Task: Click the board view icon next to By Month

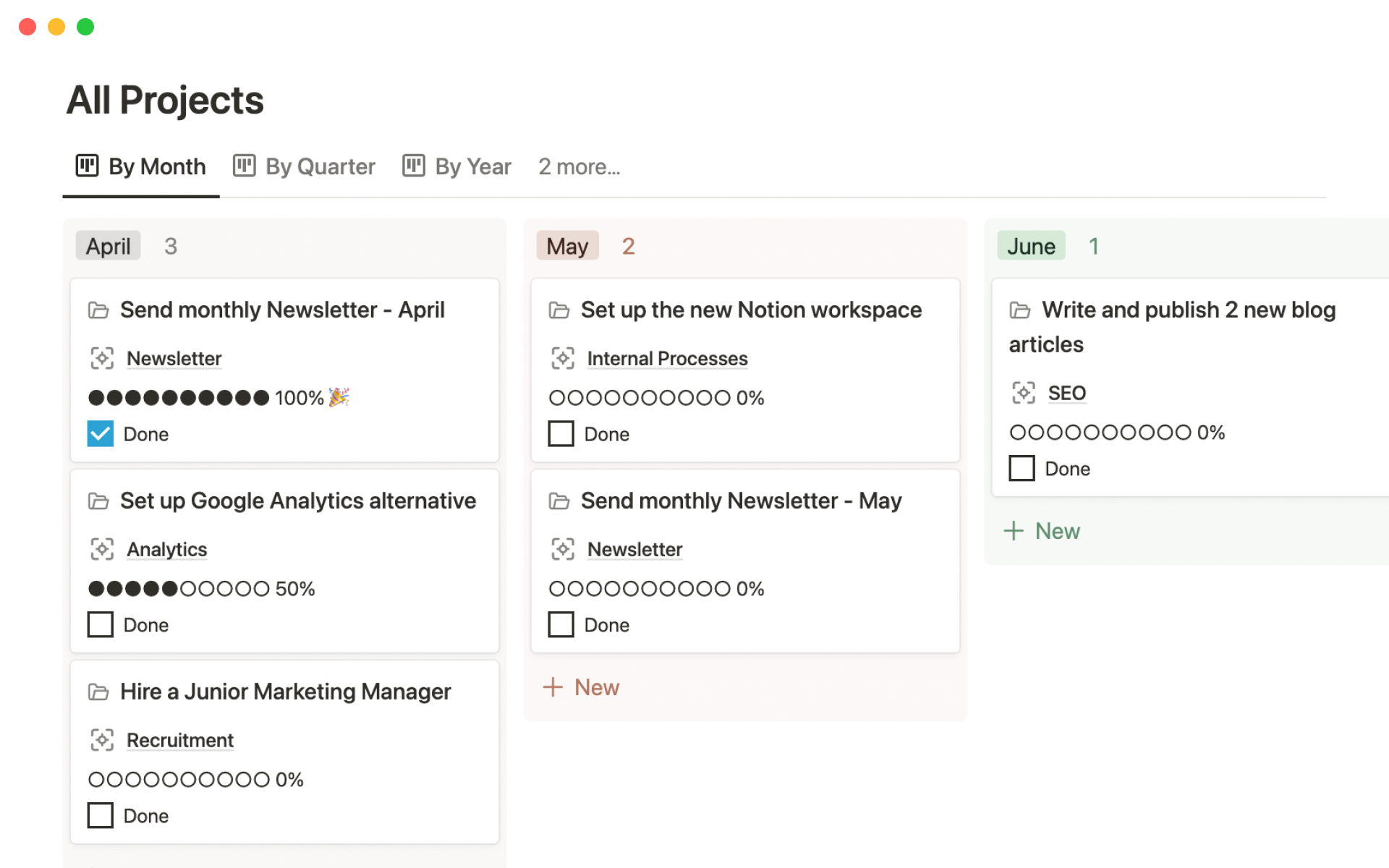Action: [x=86, y=166]
